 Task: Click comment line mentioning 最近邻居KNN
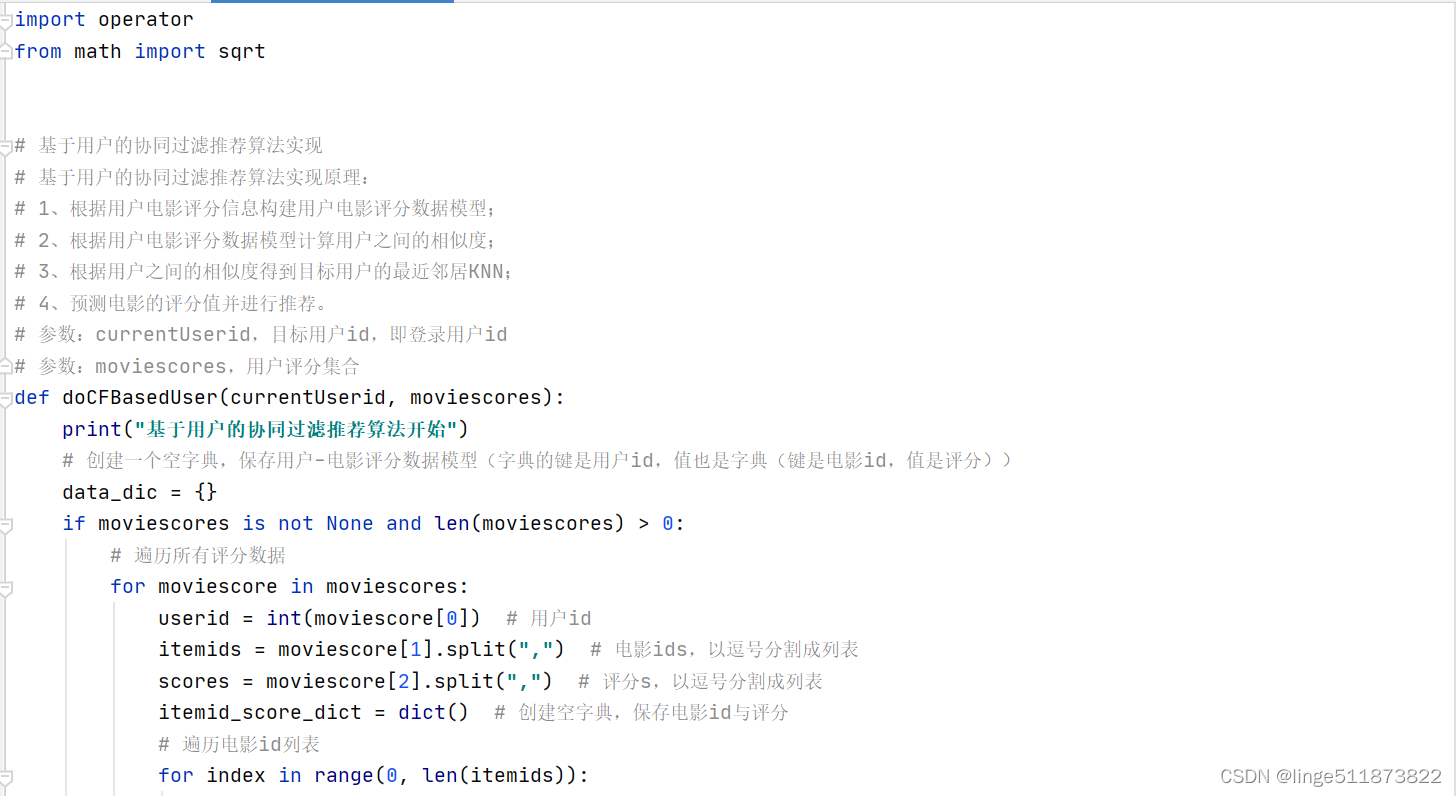point(264,272)
